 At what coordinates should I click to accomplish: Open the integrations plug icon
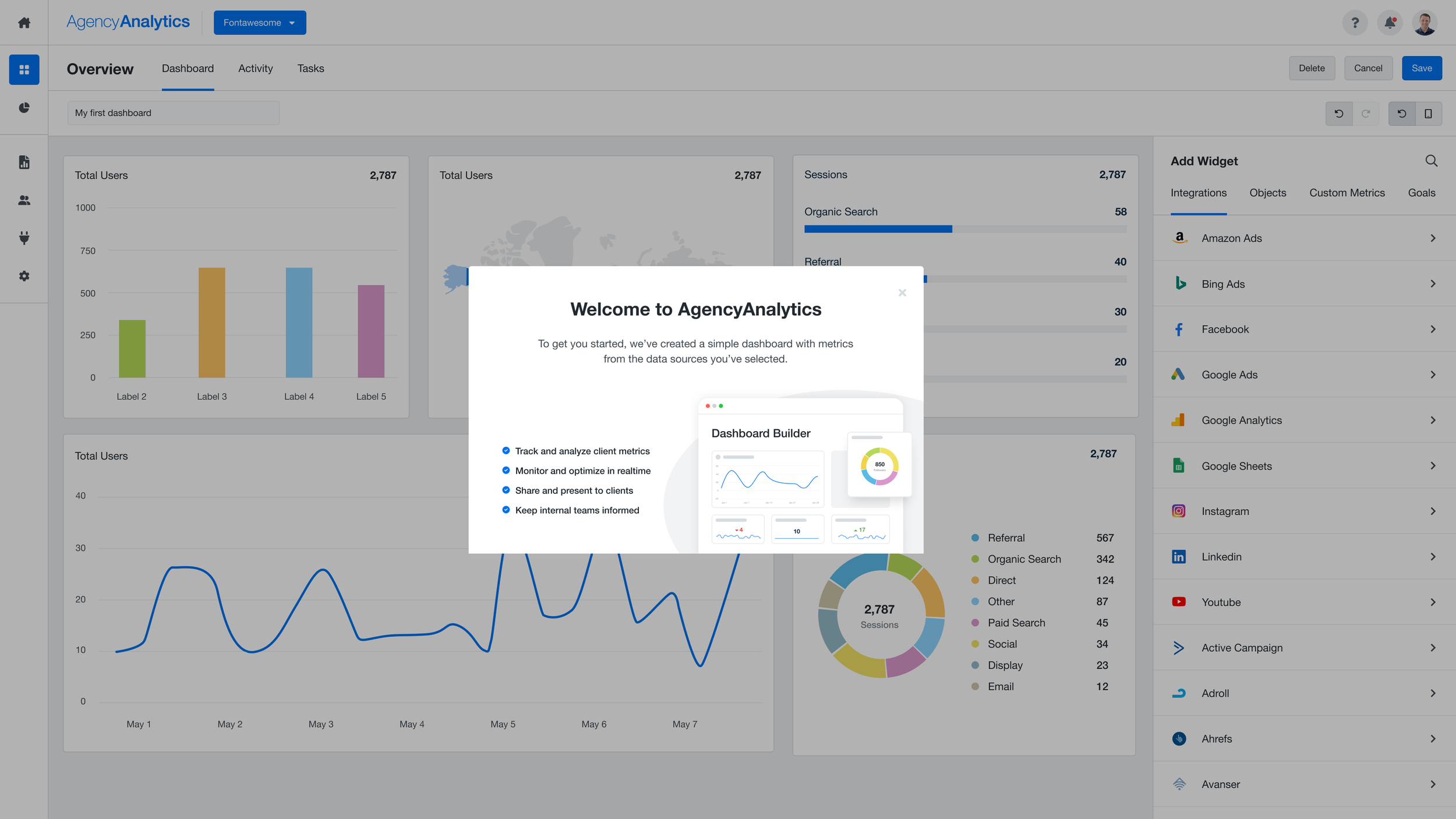click(x=24, y=238)
